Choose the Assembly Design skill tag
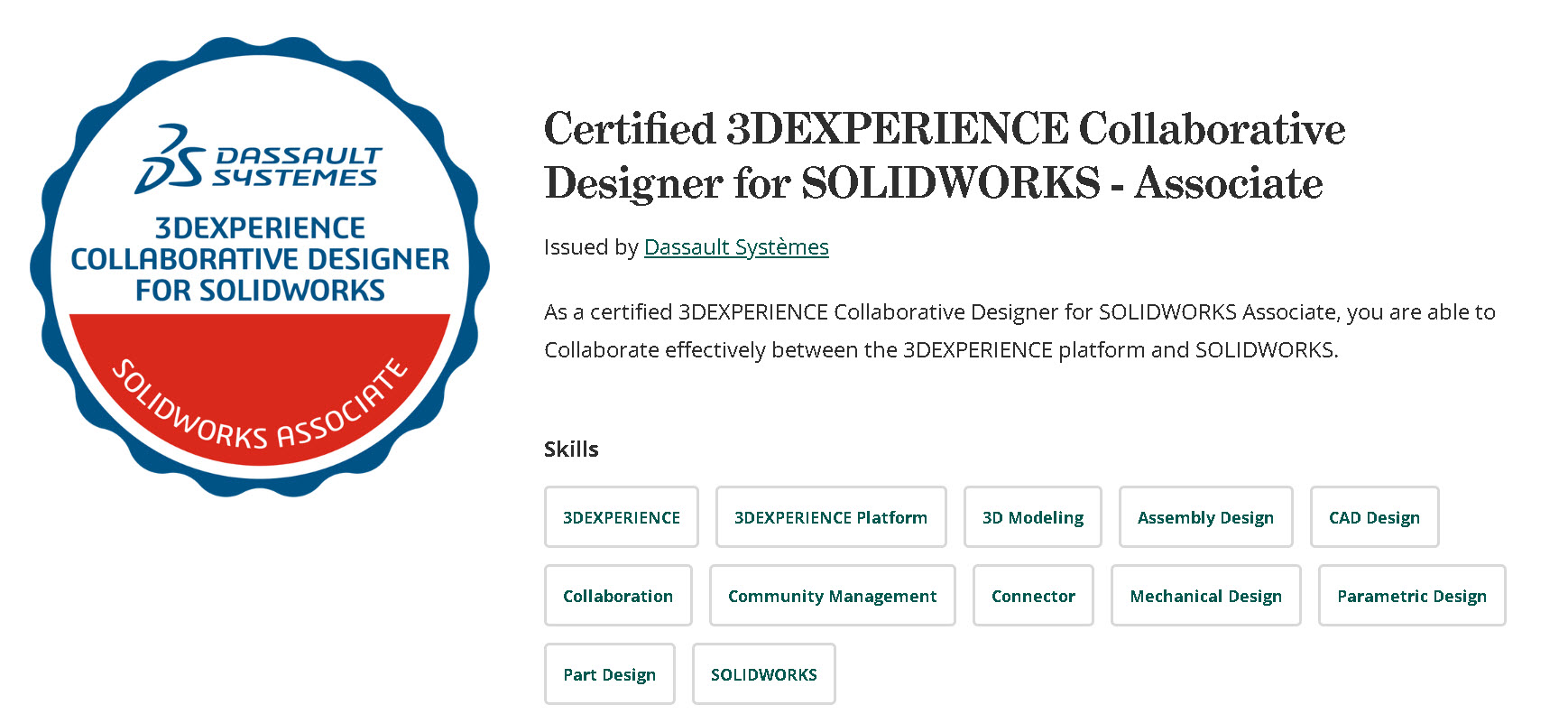 coord(1206,517)
